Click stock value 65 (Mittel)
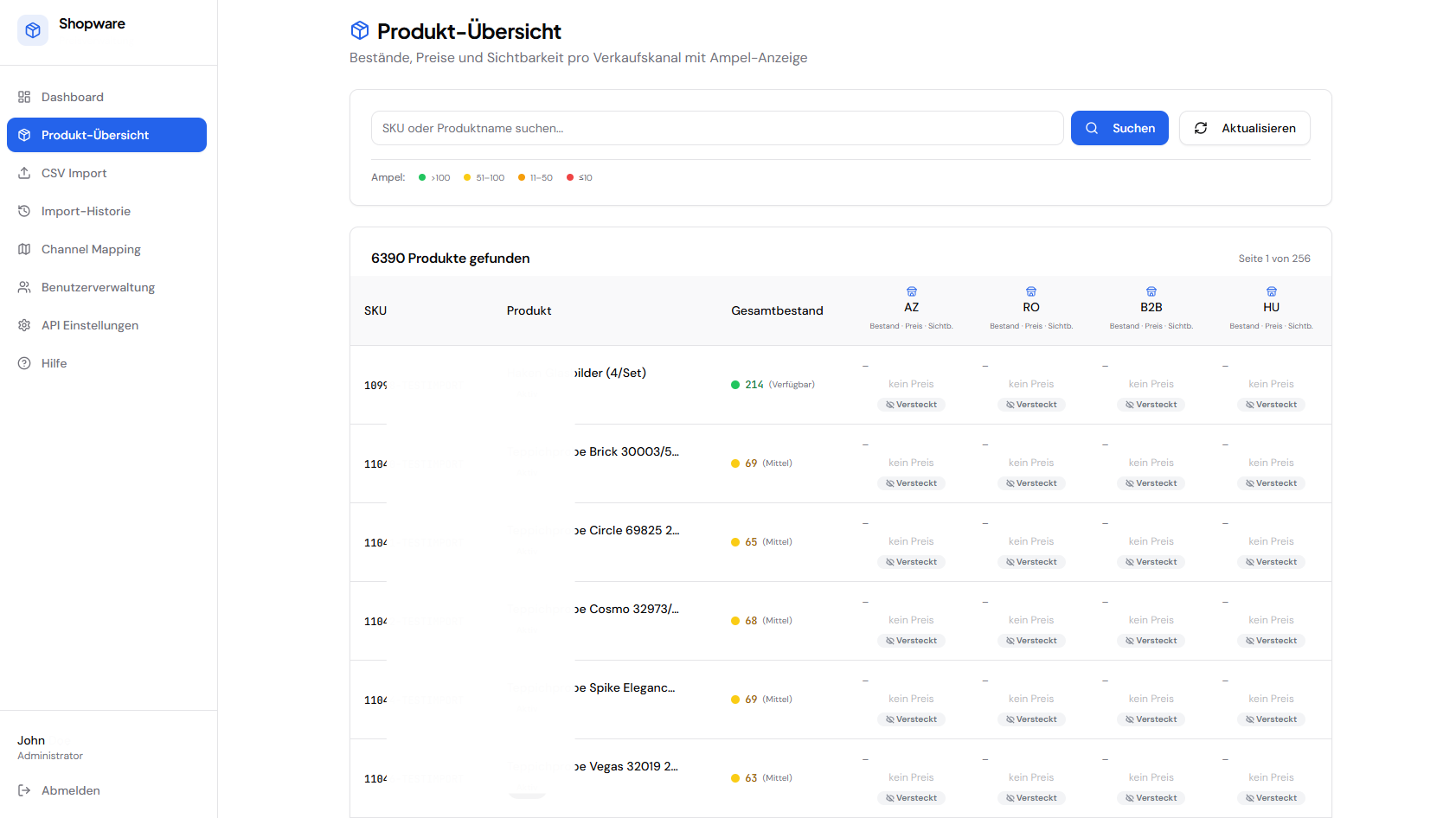This screenshot has width=1456, height=818. (x=761, y=542)
